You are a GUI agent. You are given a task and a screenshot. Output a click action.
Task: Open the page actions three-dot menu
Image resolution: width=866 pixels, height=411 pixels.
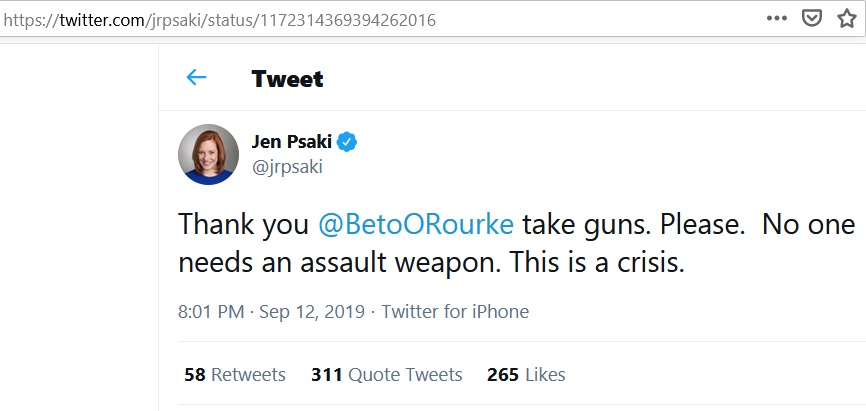point(777,18)
